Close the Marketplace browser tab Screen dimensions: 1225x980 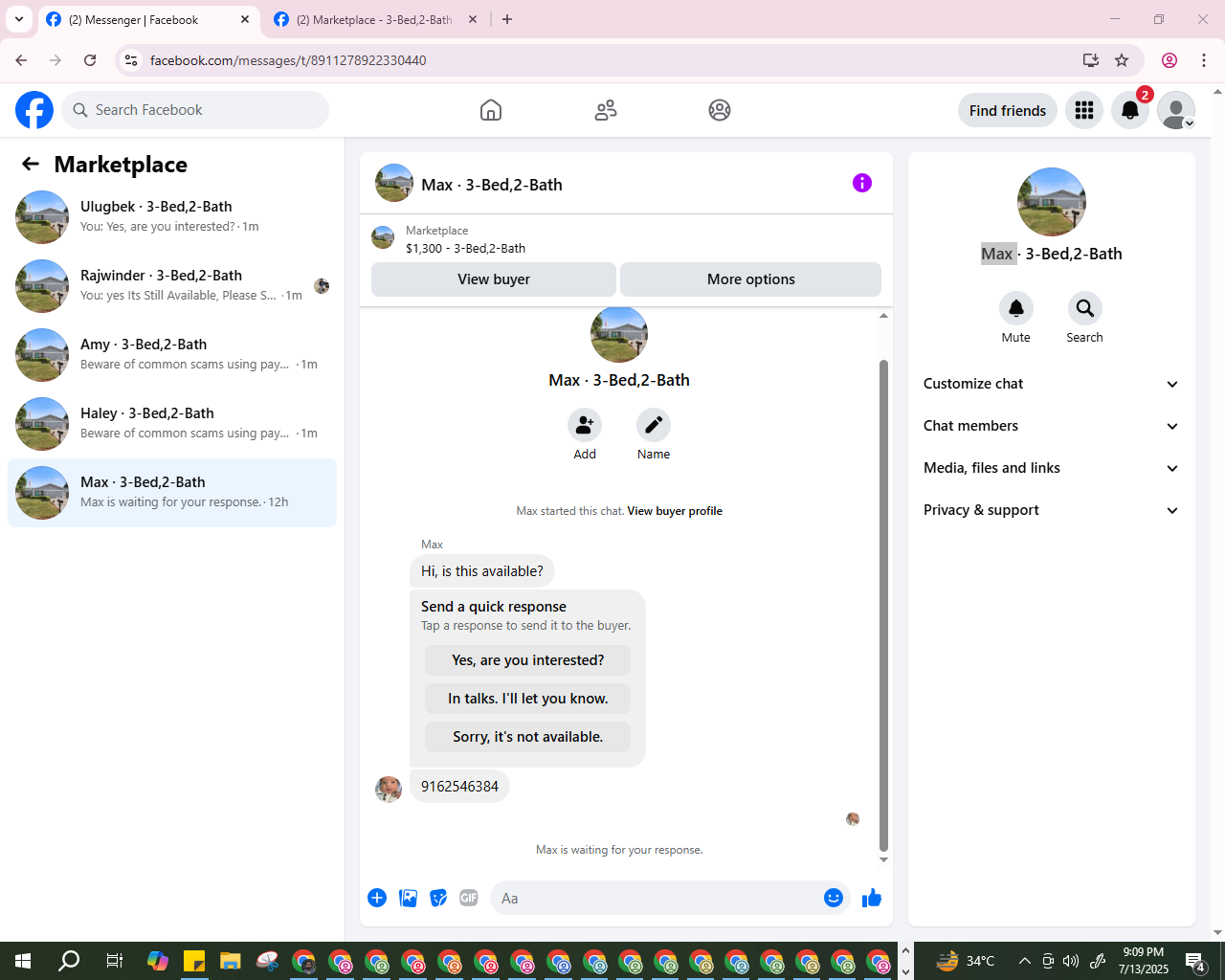tap(473, 19)
